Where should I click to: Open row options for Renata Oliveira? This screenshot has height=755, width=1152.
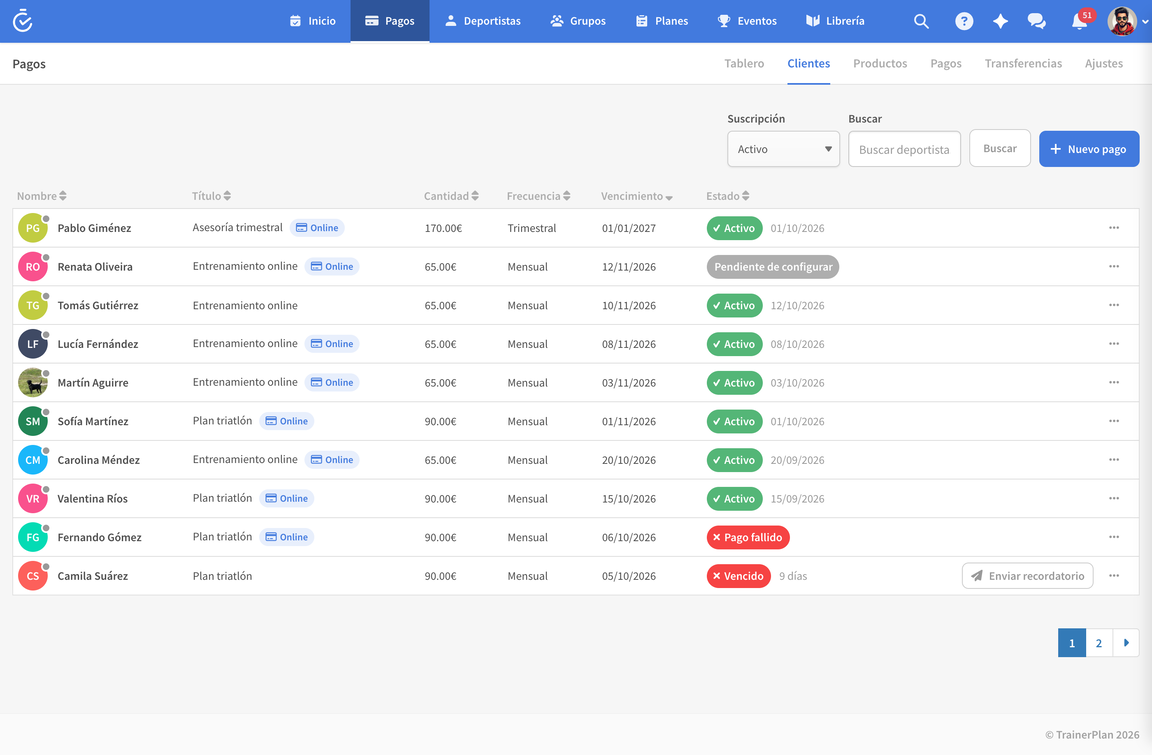point(1114,267)
